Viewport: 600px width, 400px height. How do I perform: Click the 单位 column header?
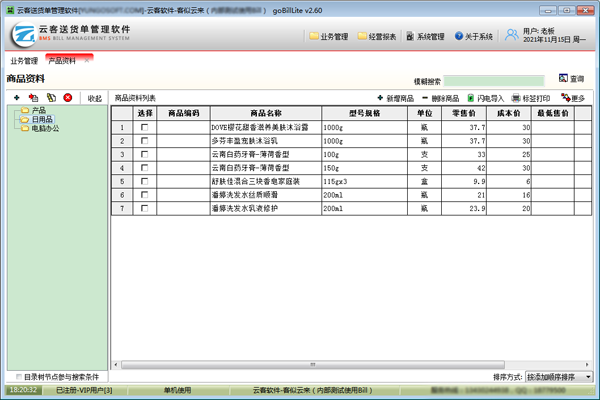(424, 113)
